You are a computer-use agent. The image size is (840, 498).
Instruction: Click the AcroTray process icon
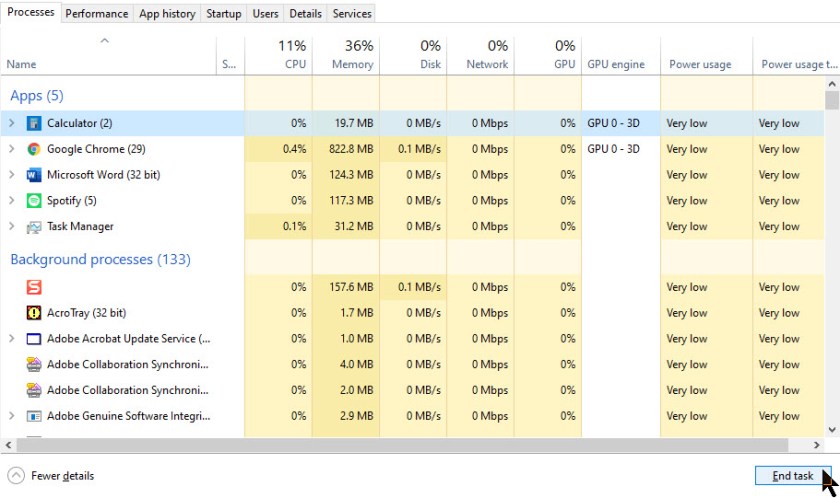pyautogui.click(x=34, y=313)
